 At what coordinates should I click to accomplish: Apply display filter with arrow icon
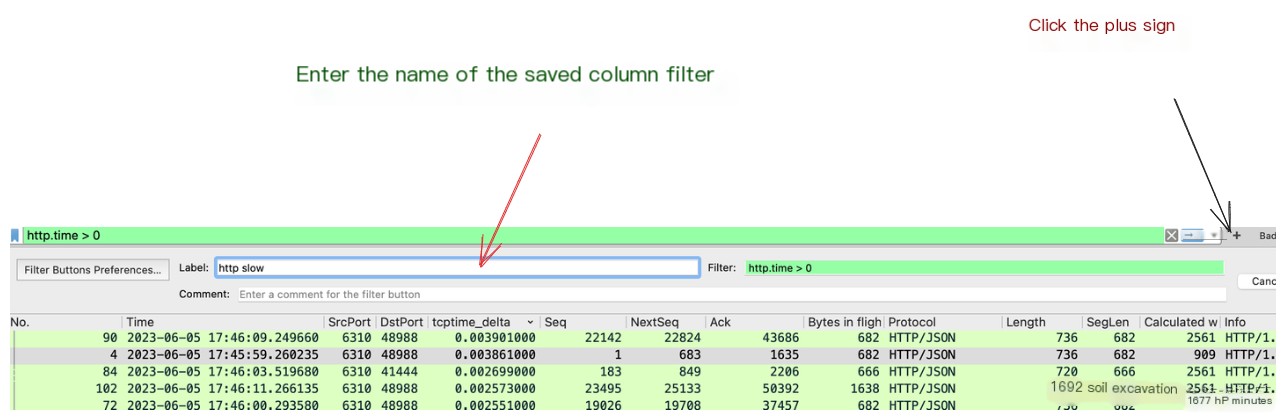[x=1192, y=235]
